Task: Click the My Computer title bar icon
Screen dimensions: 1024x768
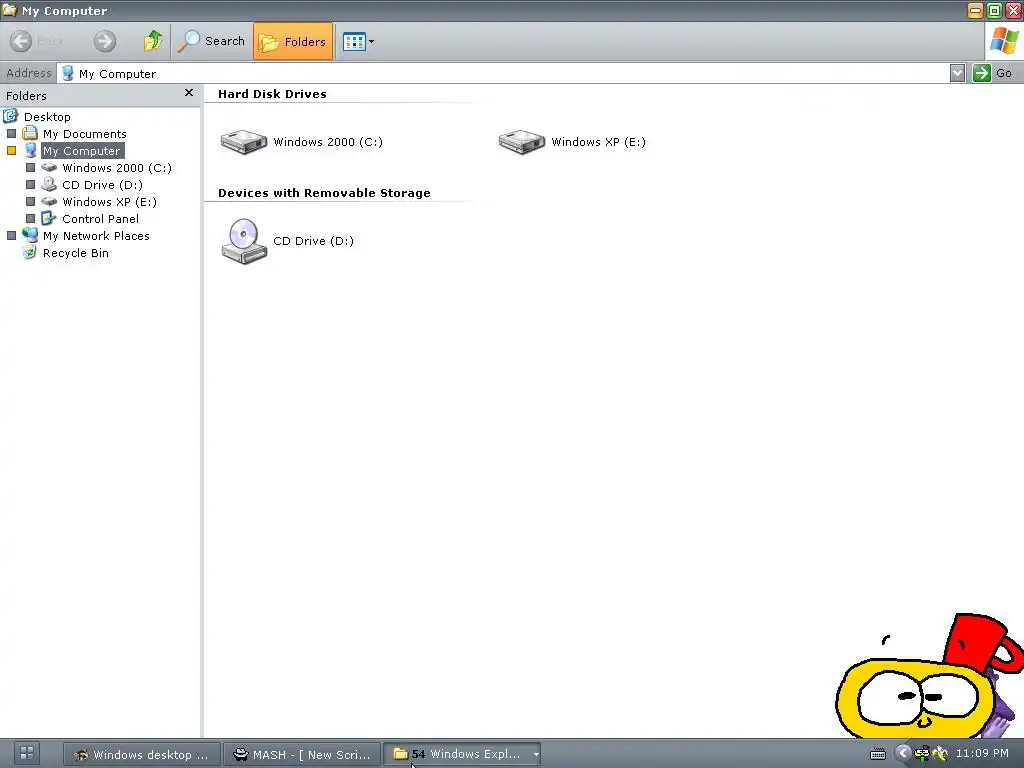Action: click(9, 10)
